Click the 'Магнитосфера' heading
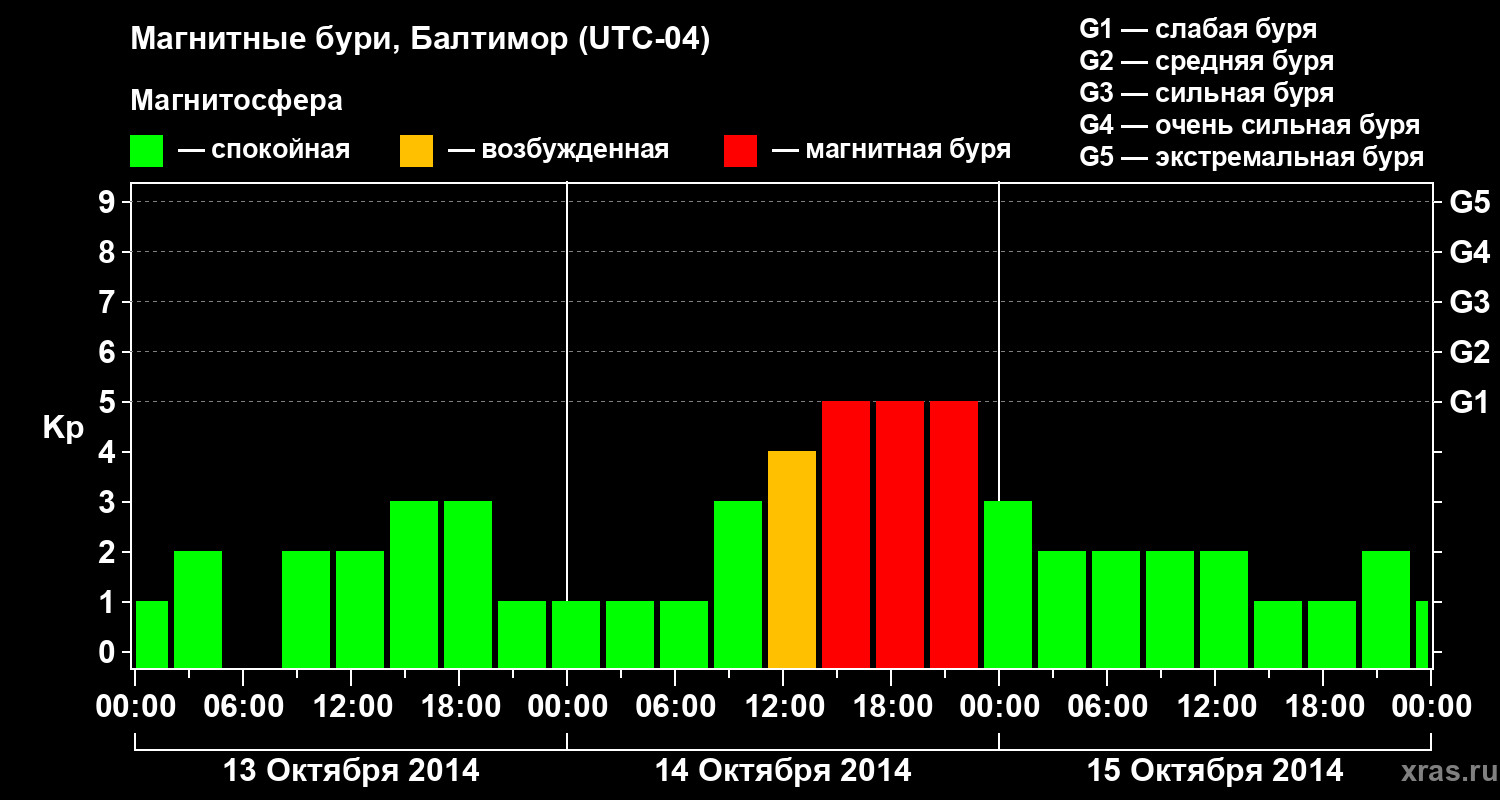1500x800 pixels. [x=236, y=101]
